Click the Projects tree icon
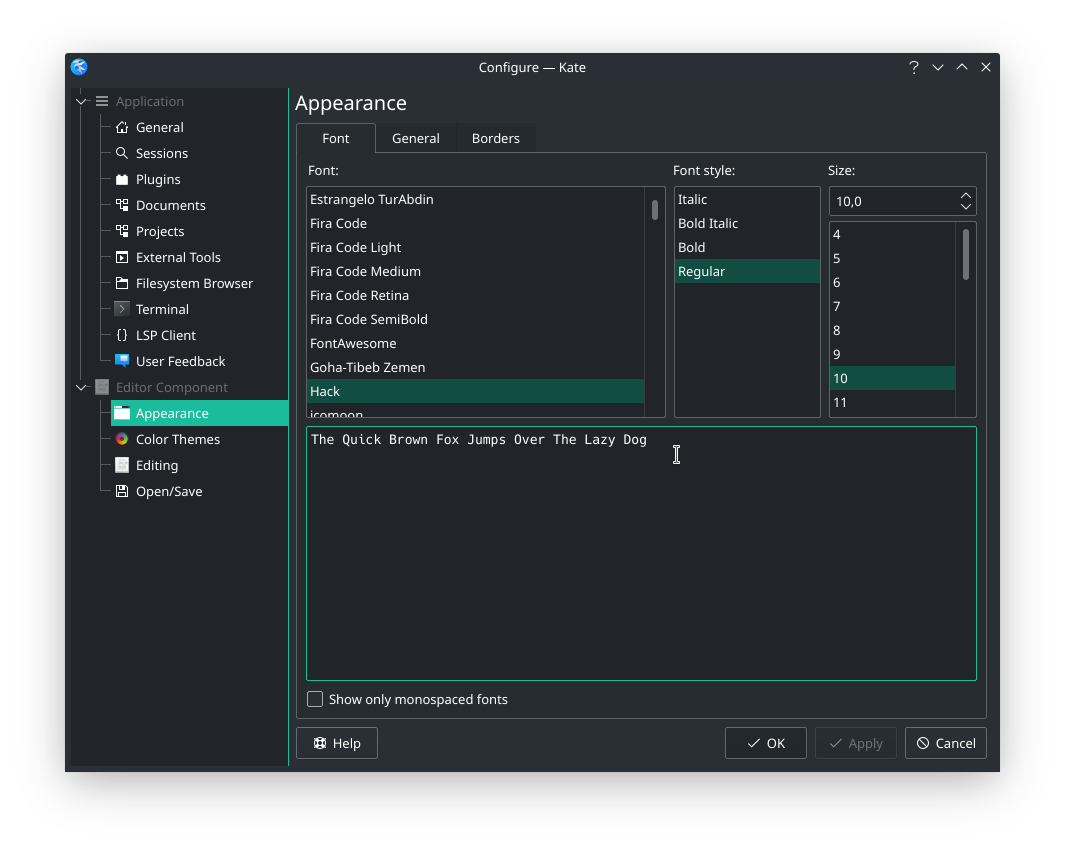The height and width of the screenshot is (849, 1065). click(x=122, y=231)
